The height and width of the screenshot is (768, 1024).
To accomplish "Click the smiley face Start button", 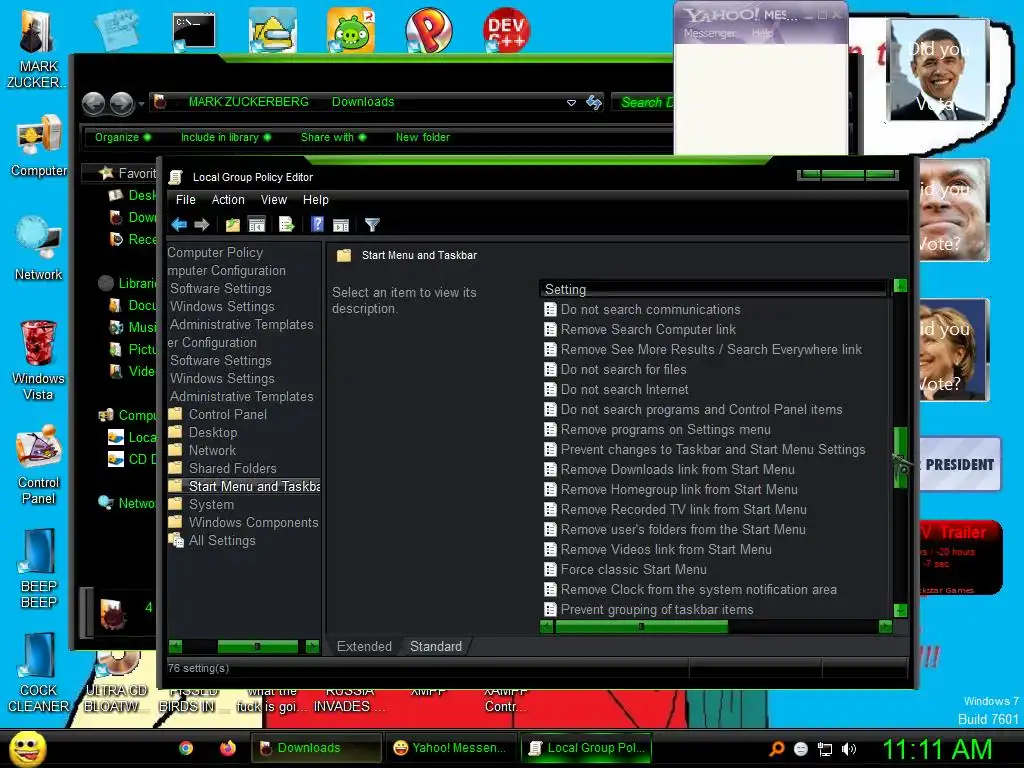I will 27,748.
